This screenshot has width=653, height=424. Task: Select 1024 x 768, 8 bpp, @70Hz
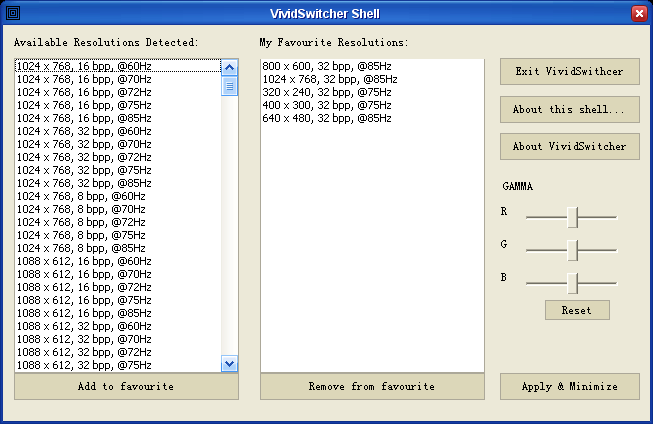(x=118, y=209)
